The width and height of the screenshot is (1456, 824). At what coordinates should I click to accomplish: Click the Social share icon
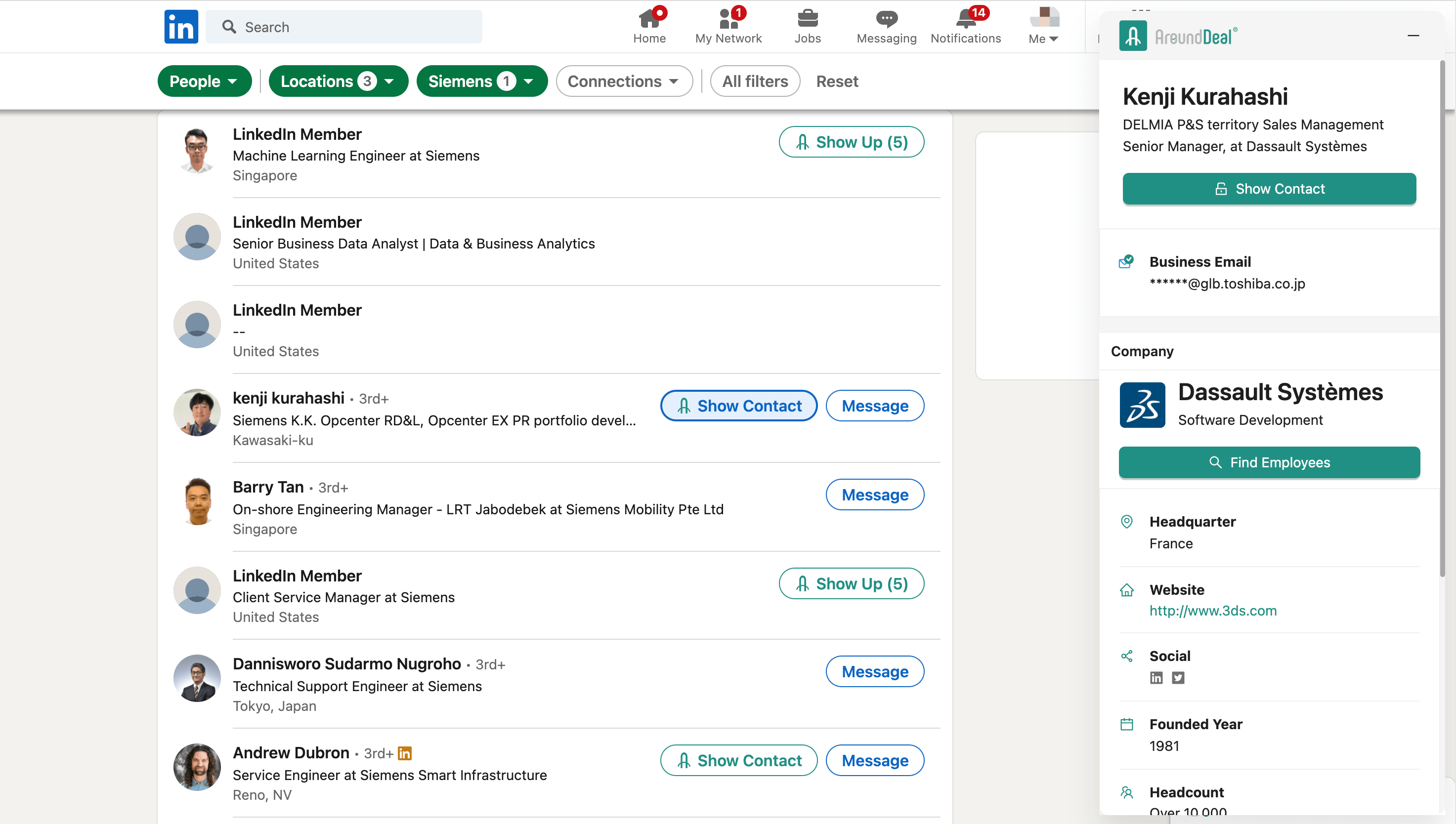(x=1126, y=656)
